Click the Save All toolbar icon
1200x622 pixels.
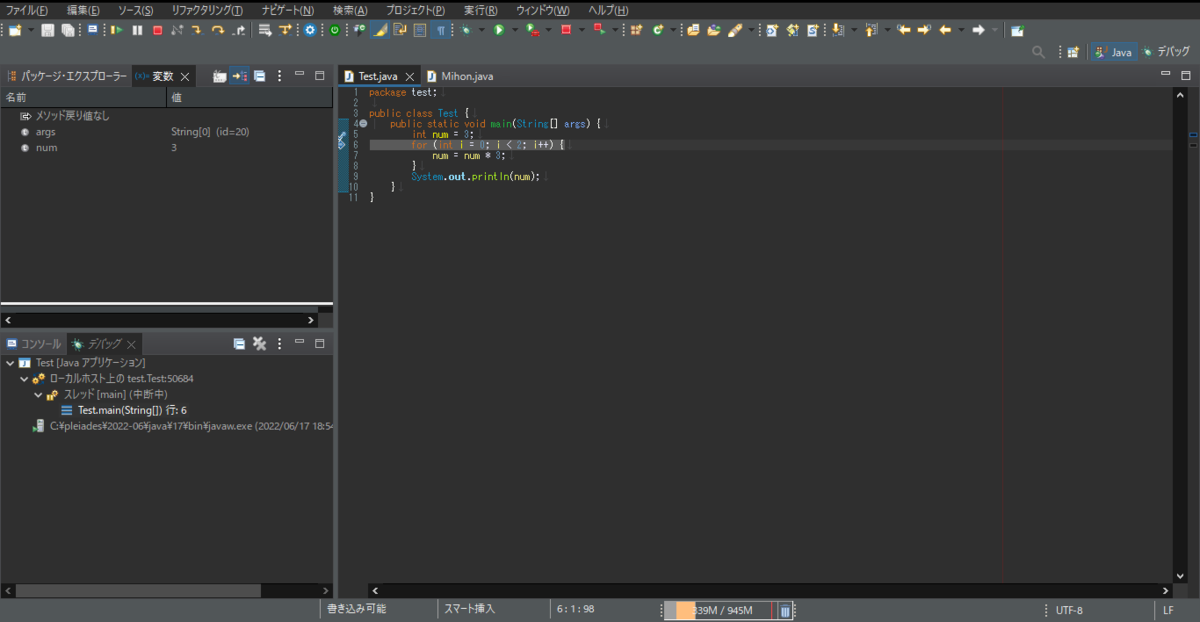click(67, 30)
